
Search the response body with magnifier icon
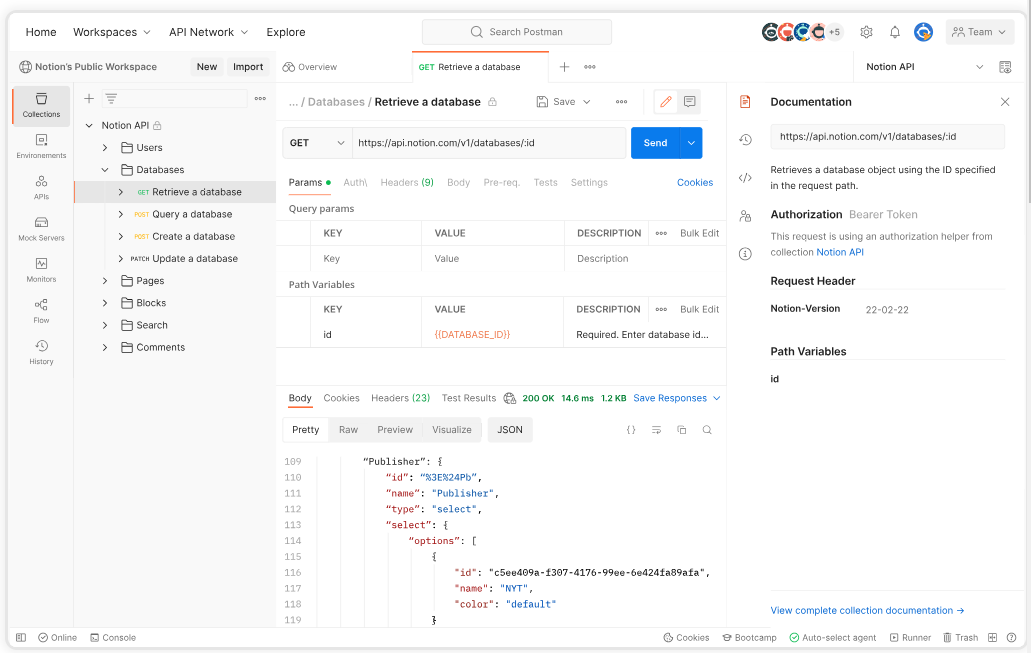pos(707,430)
